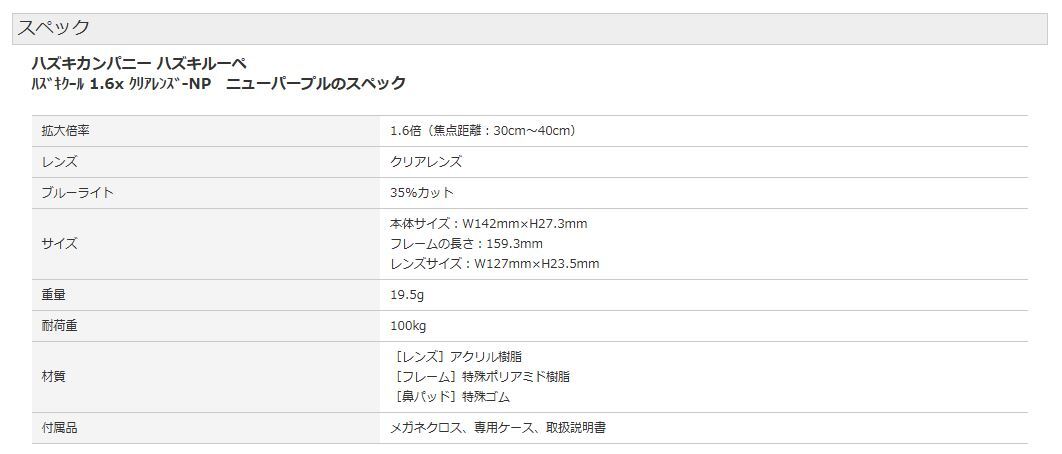The image size is (1062, 454).
Task: Click the 35%カット value
Action: (422, 193)
